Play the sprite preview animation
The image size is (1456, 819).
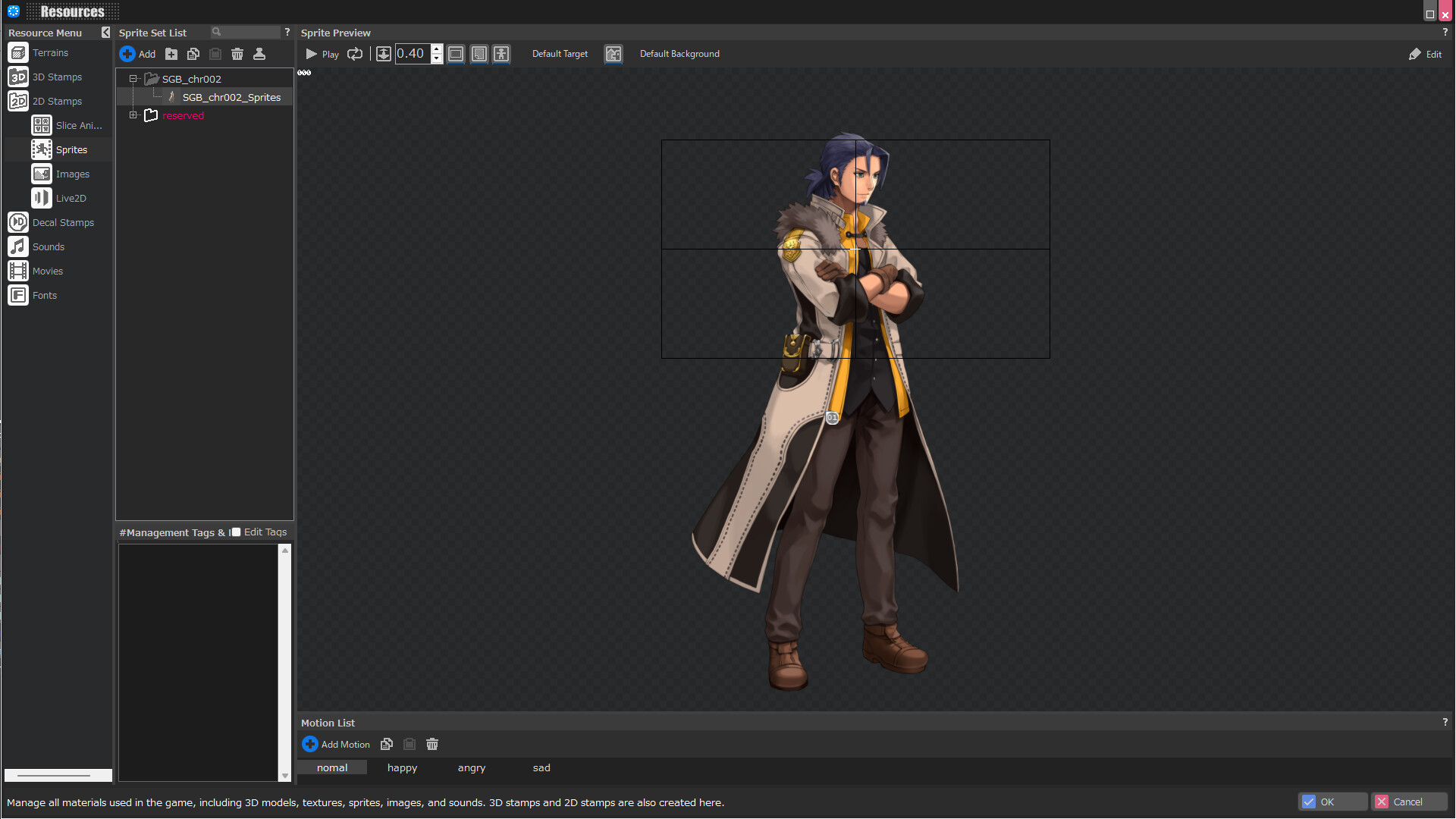(322, 54)
